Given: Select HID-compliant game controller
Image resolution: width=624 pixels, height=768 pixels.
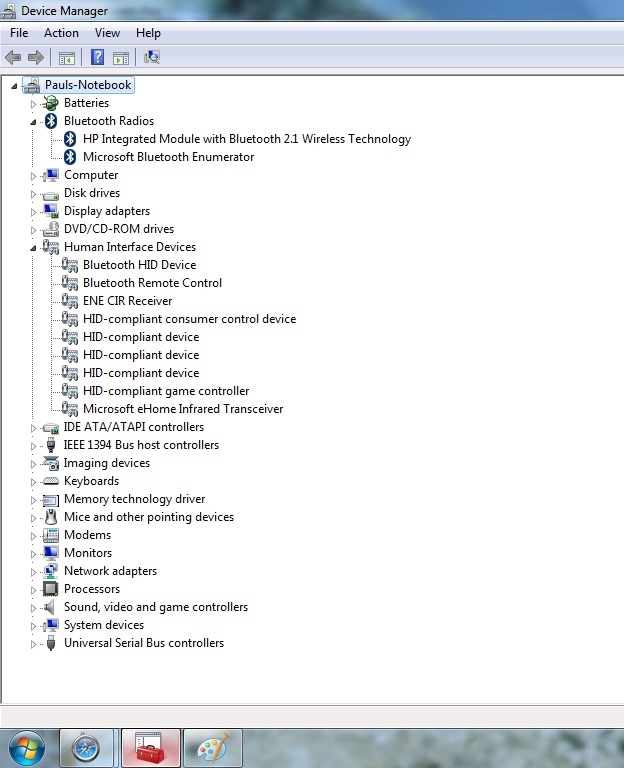Looking at the screenshot, I should click(x=166, y=391).
